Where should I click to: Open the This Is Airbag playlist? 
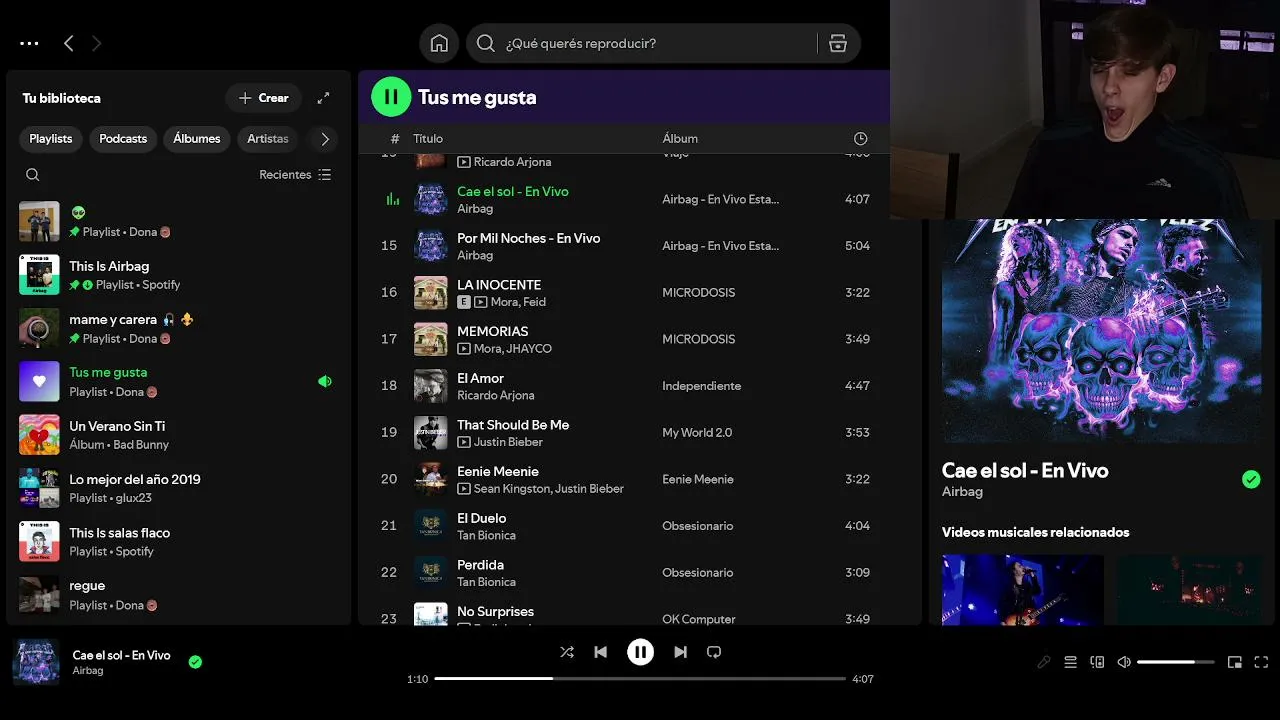[180, 275]
